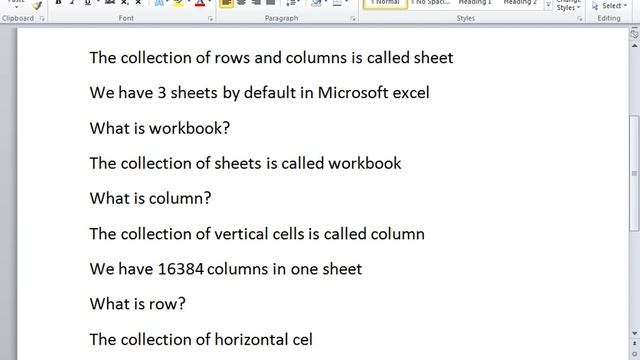Screen dimensions: 640x360
Task: Open Font dialog box launcher
Action: pyautogui.click(x=211, y=19)
